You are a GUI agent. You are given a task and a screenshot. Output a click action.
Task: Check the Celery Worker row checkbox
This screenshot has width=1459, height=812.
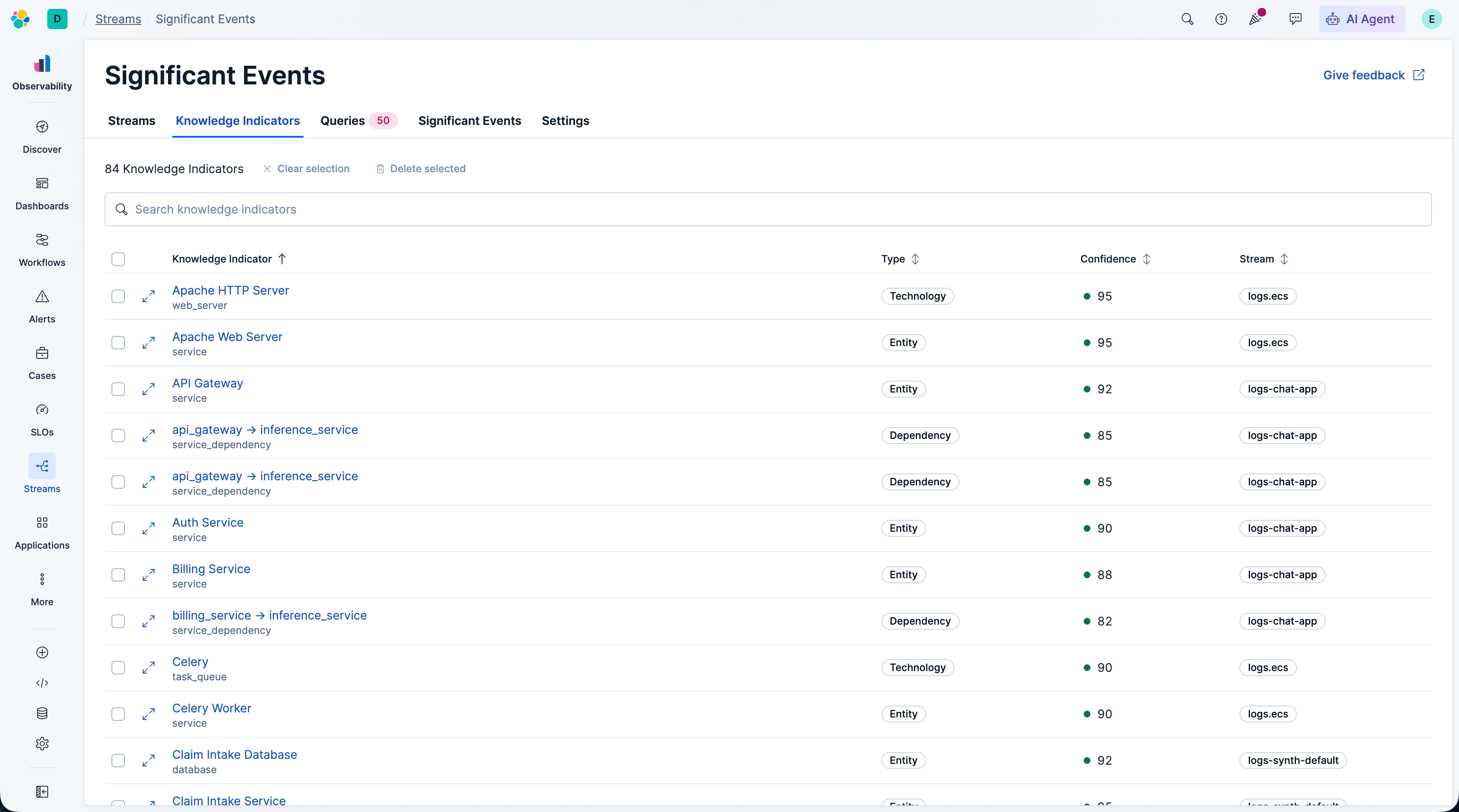[118, 714]
